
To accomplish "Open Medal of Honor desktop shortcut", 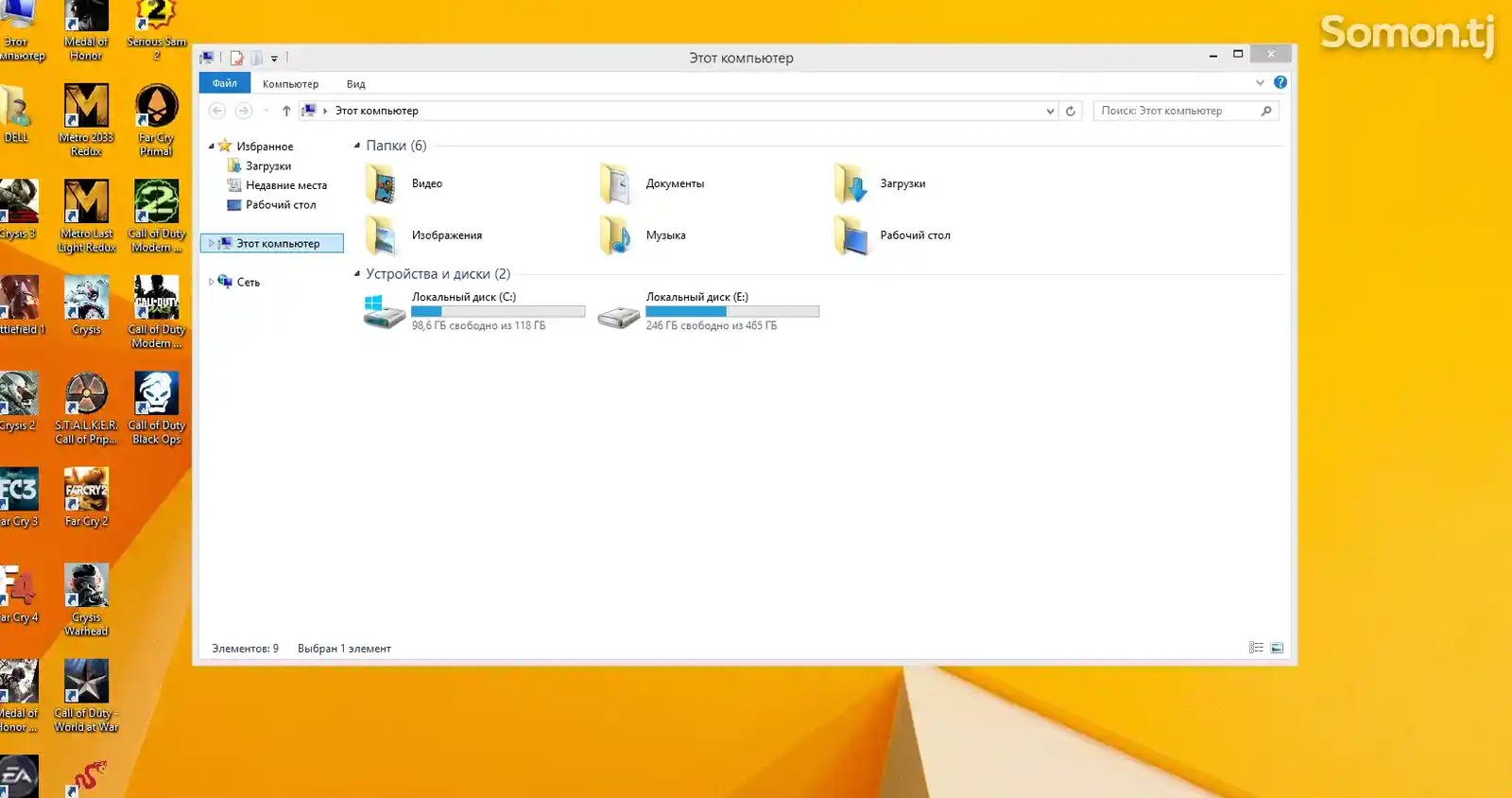I will click(86, 31).
